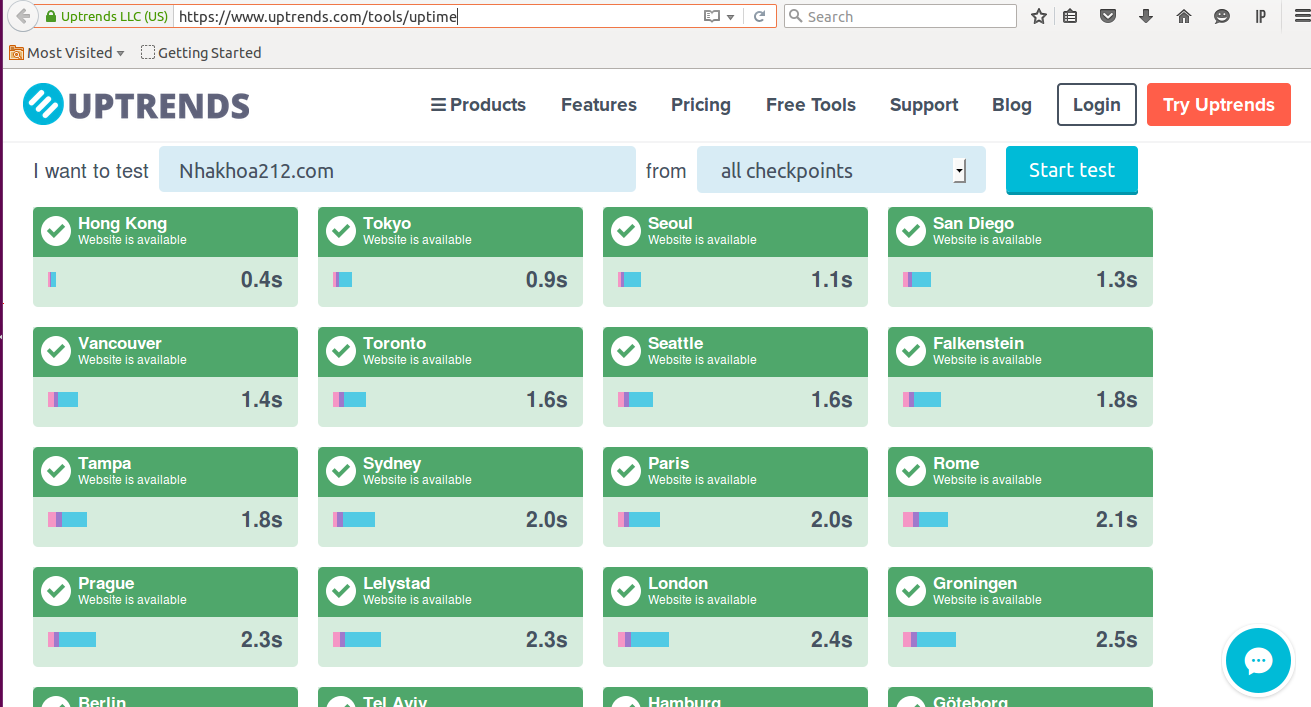Screen dimensions: 1311x707
Task: Open downloads arrow icon
Action: [x=1146, y=16]
